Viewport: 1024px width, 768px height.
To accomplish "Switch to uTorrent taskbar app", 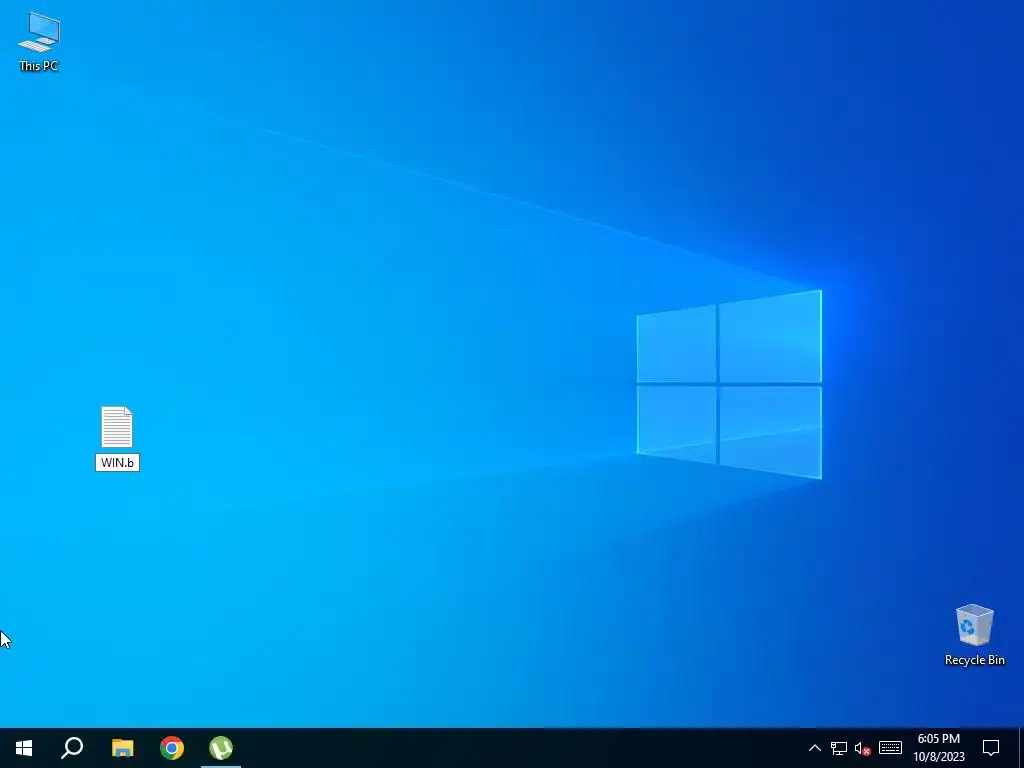I will (x=221, y=748).
